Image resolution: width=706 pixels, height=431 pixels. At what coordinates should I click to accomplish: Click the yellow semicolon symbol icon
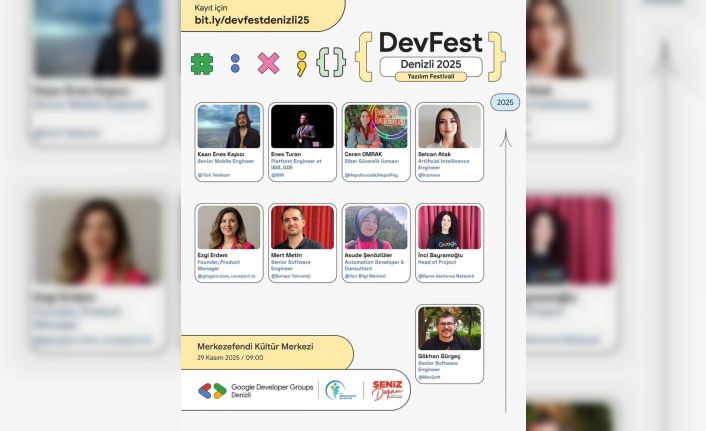click(301, 63)
